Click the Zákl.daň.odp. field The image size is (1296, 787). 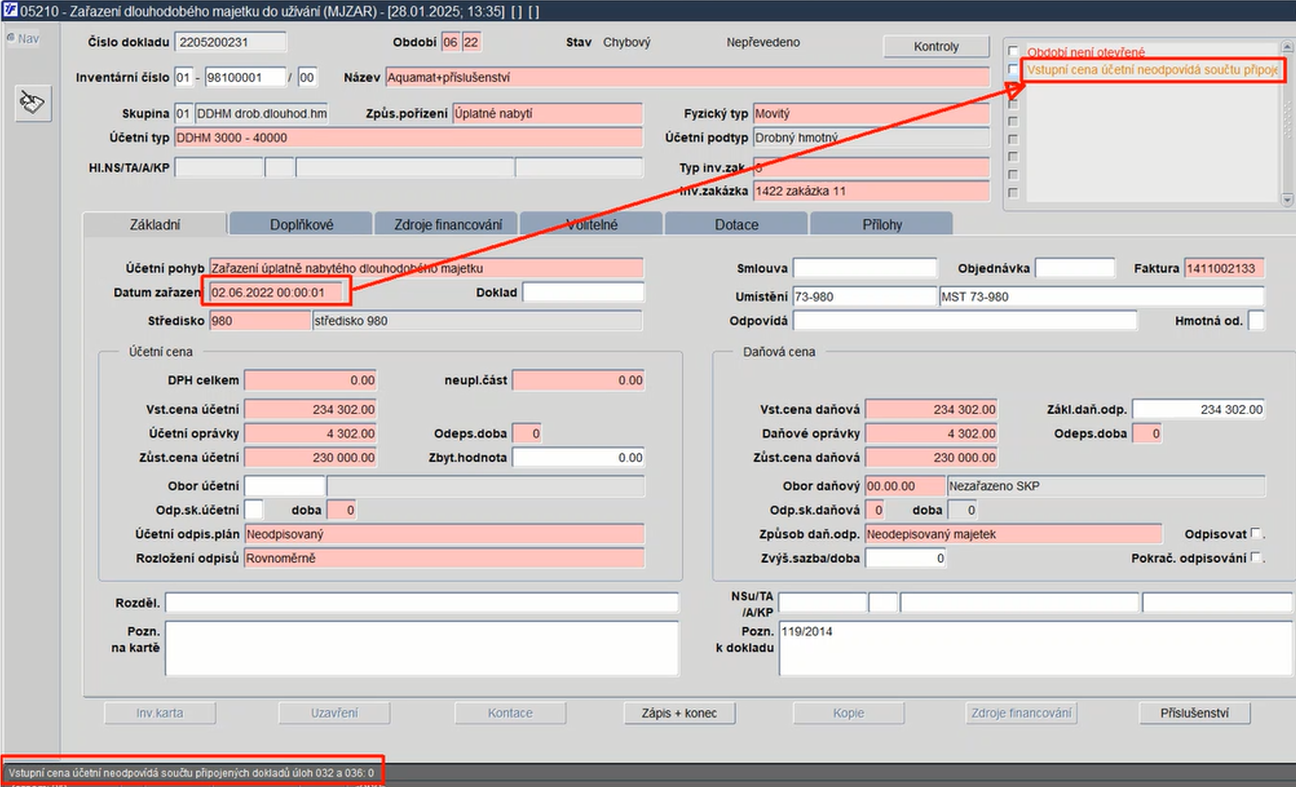coord(1199,409)
